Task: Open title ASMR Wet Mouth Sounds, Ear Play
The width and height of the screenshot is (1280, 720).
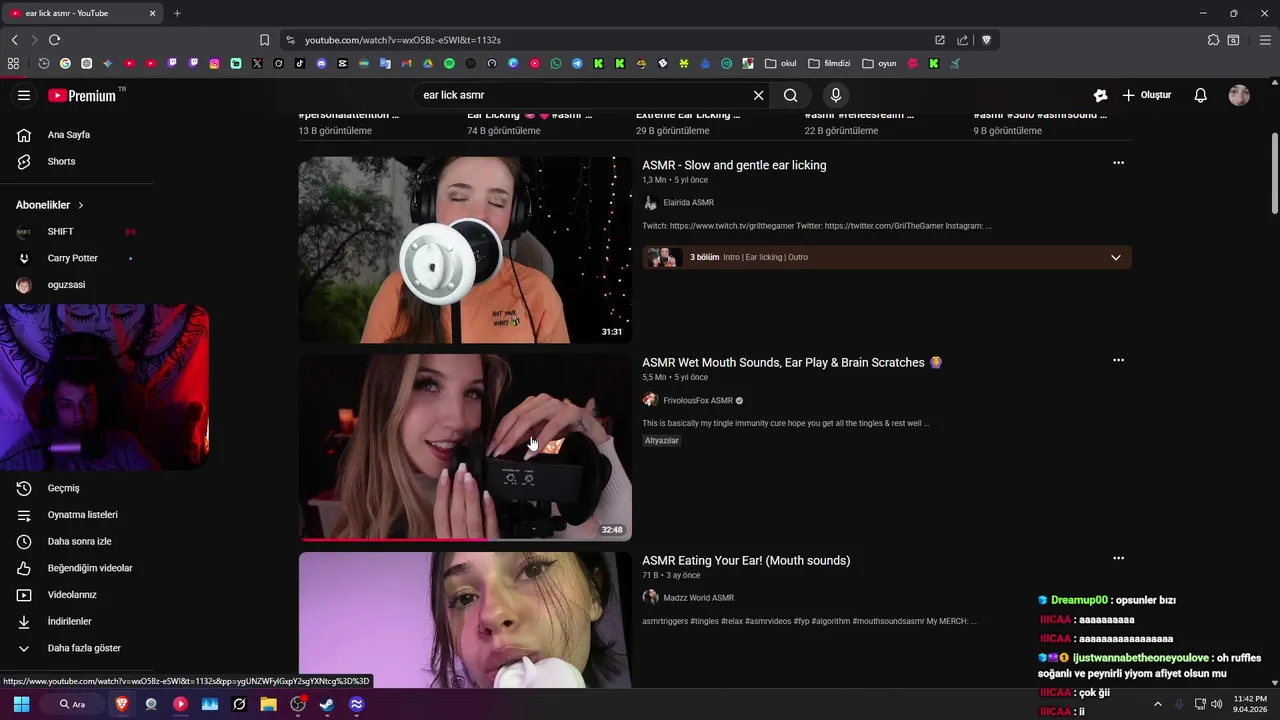Action: pos(792,362)
